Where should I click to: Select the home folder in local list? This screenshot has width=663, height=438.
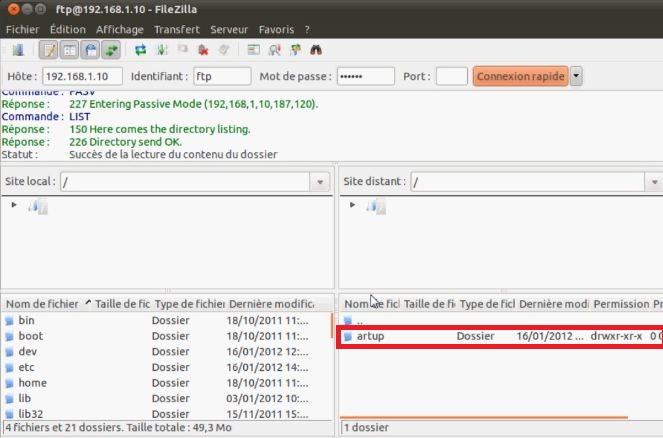coord(166,383)
